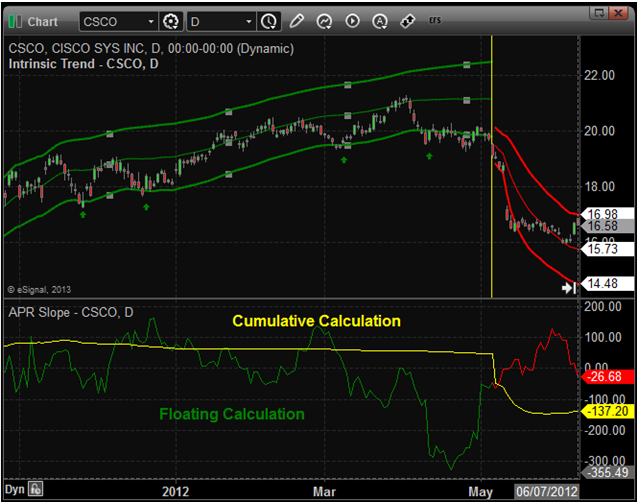The height and width of the screenshot is (502, 637).
Task: Click the May time axis label
Action: coord(480,492)
